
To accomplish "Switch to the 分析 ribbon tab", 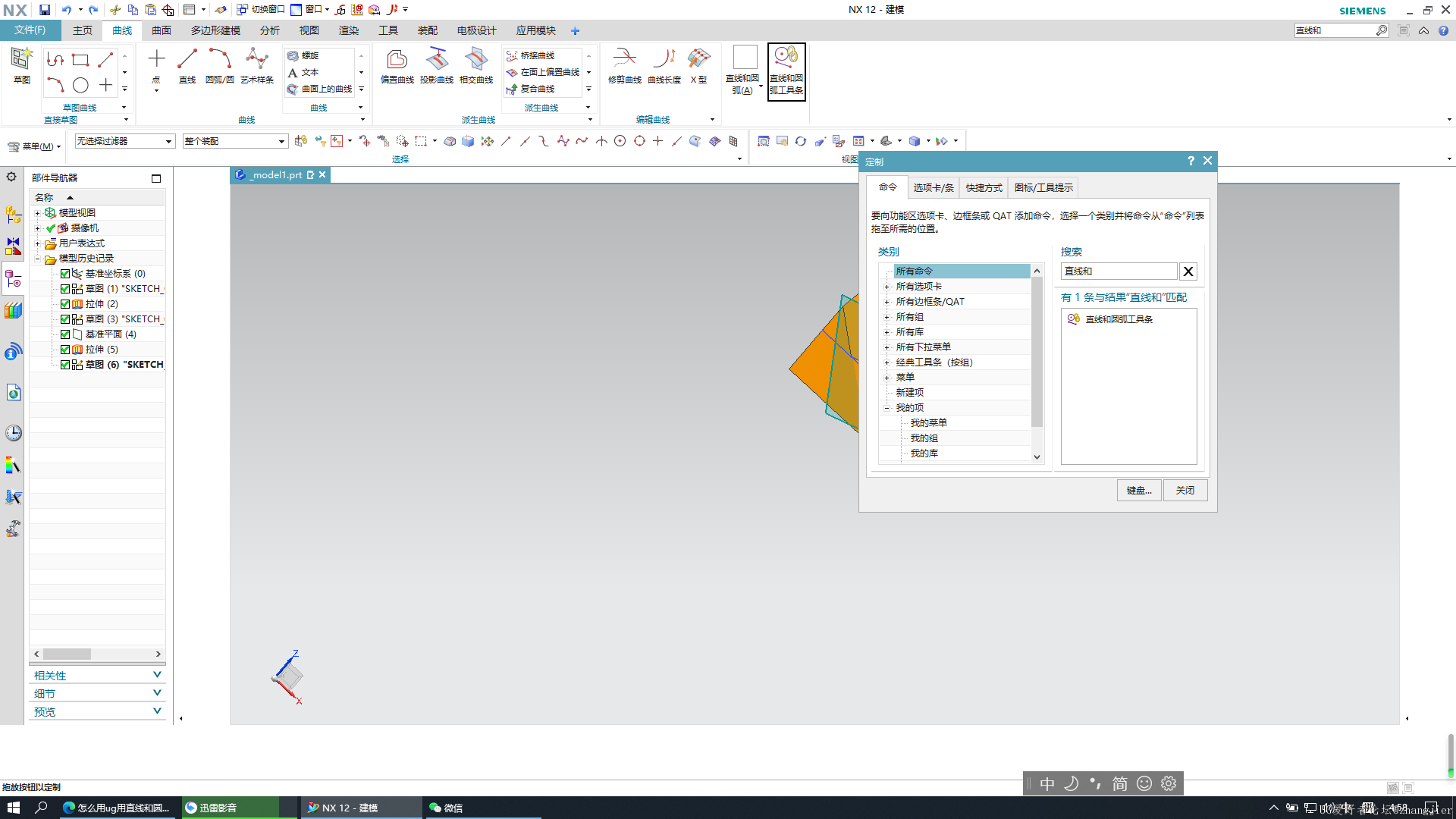I will coord(270,30).
